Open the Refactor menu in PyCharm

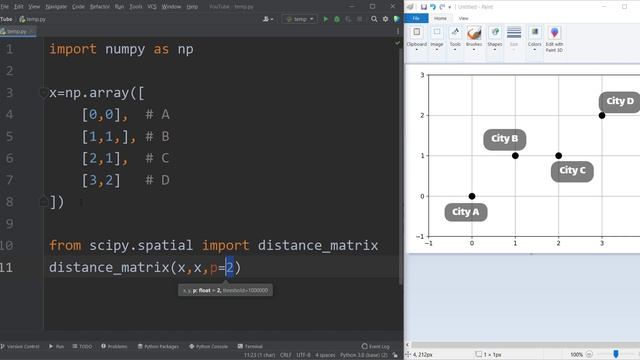(100, 7)
